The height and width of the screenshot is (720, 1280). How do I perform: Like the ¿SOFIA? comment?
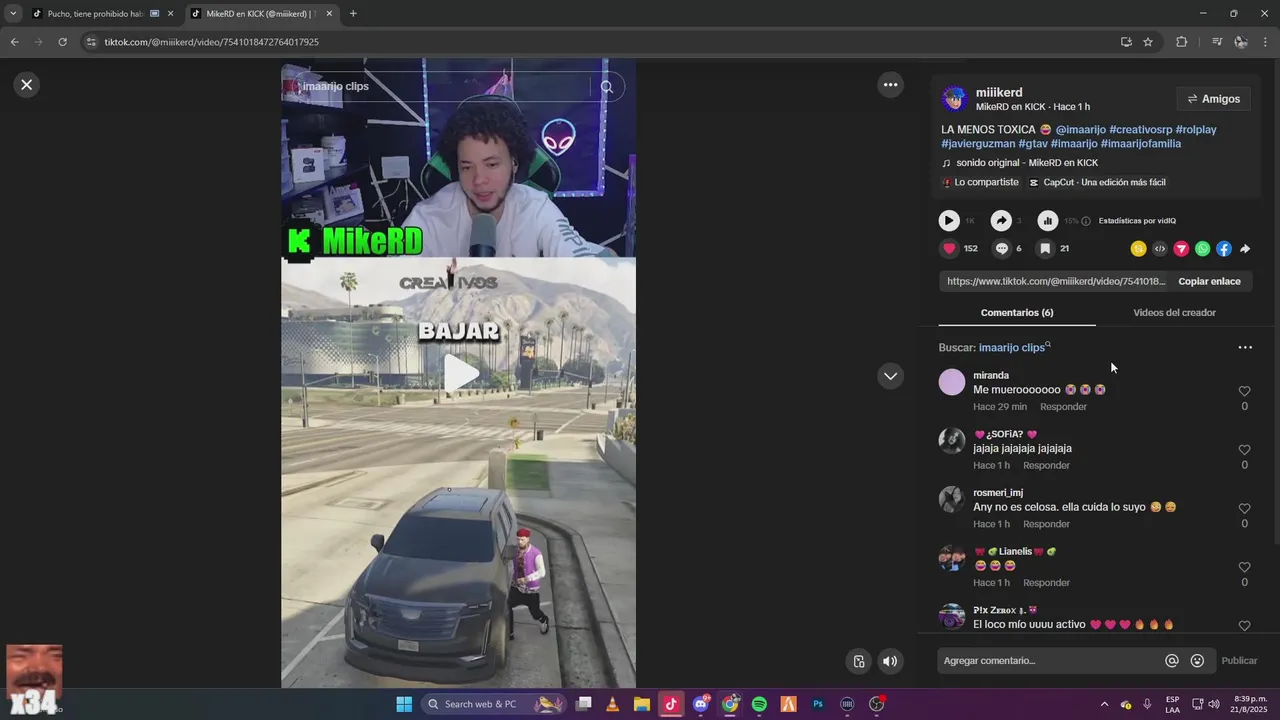point(1244,450)
